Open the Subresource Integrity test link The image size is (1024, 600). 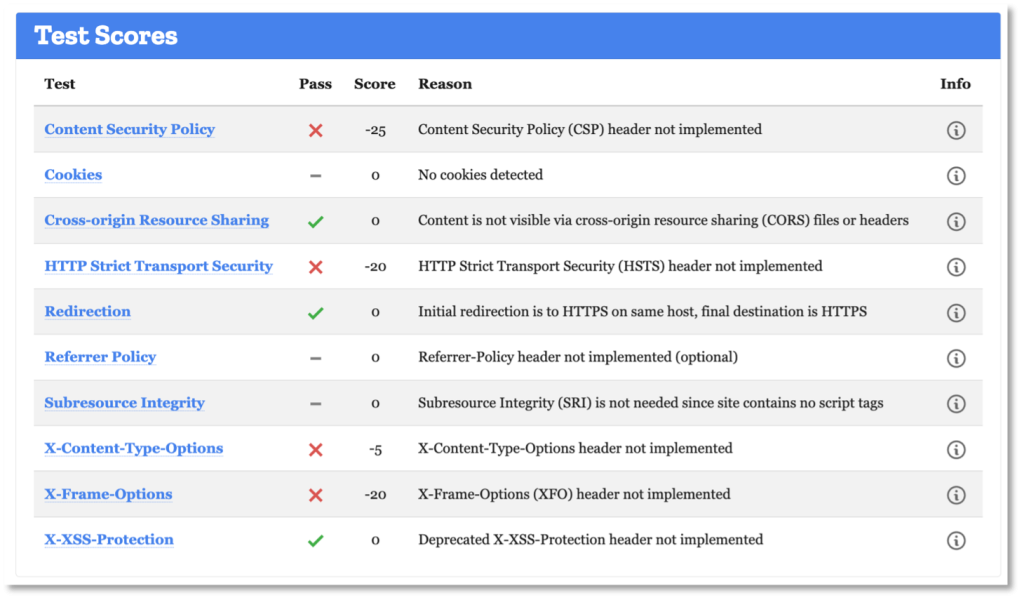(x=124, y=403)
